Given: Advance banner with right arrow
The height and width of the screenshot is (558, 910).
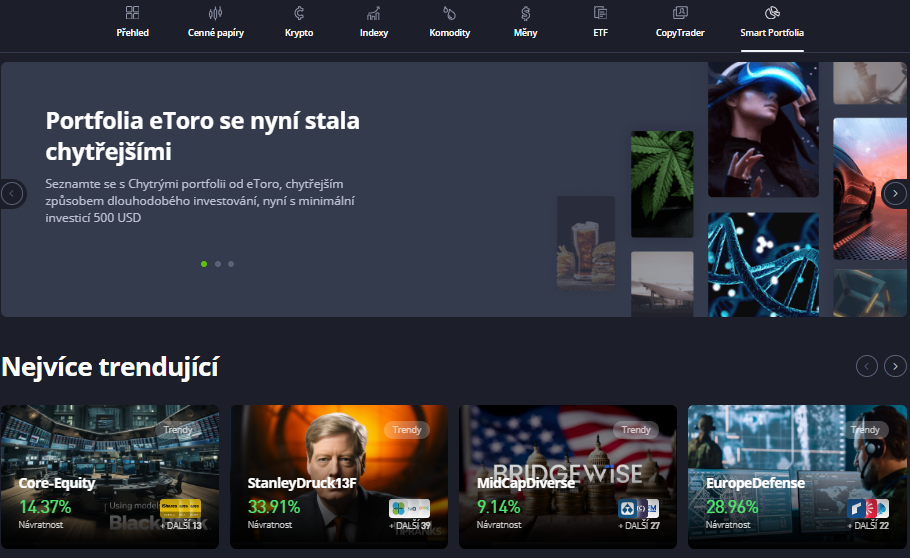Looking at the screenshot, I should 896,193.
